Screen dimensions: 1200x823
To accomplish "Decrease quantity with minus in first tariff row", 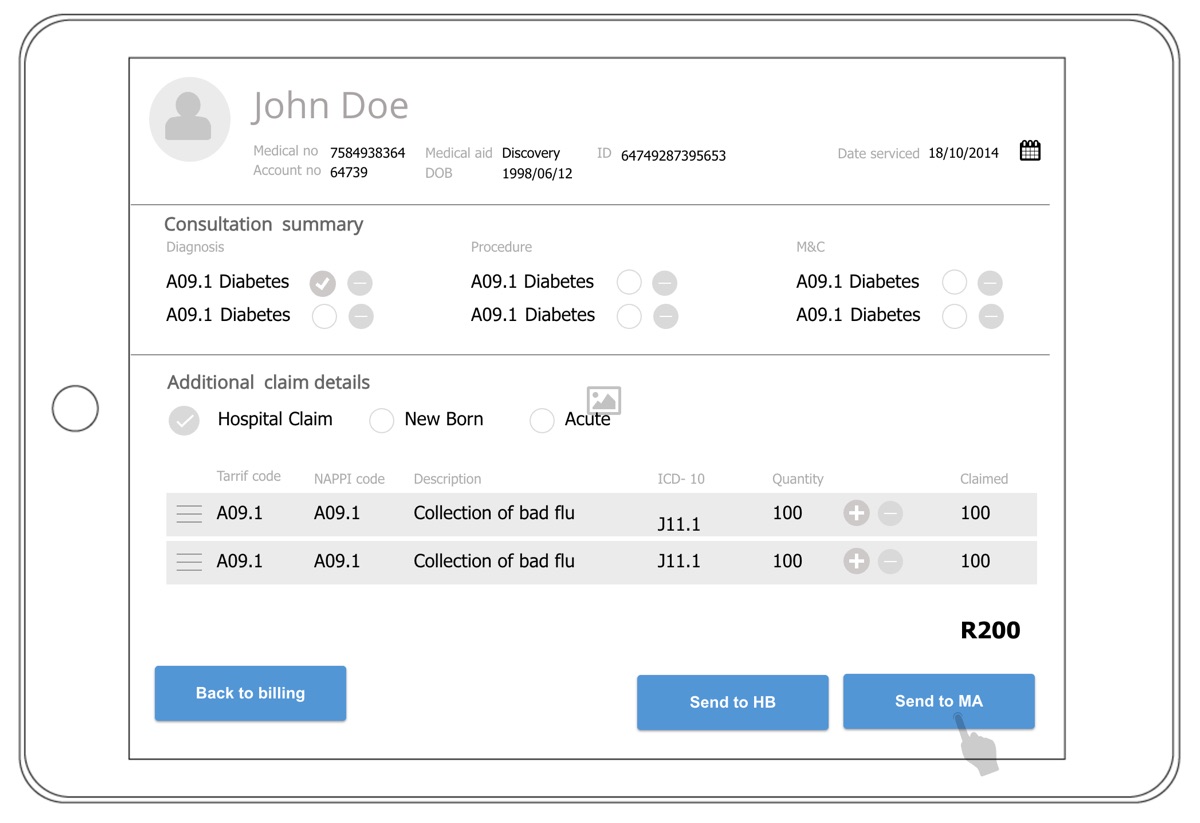I will (890, 514).
